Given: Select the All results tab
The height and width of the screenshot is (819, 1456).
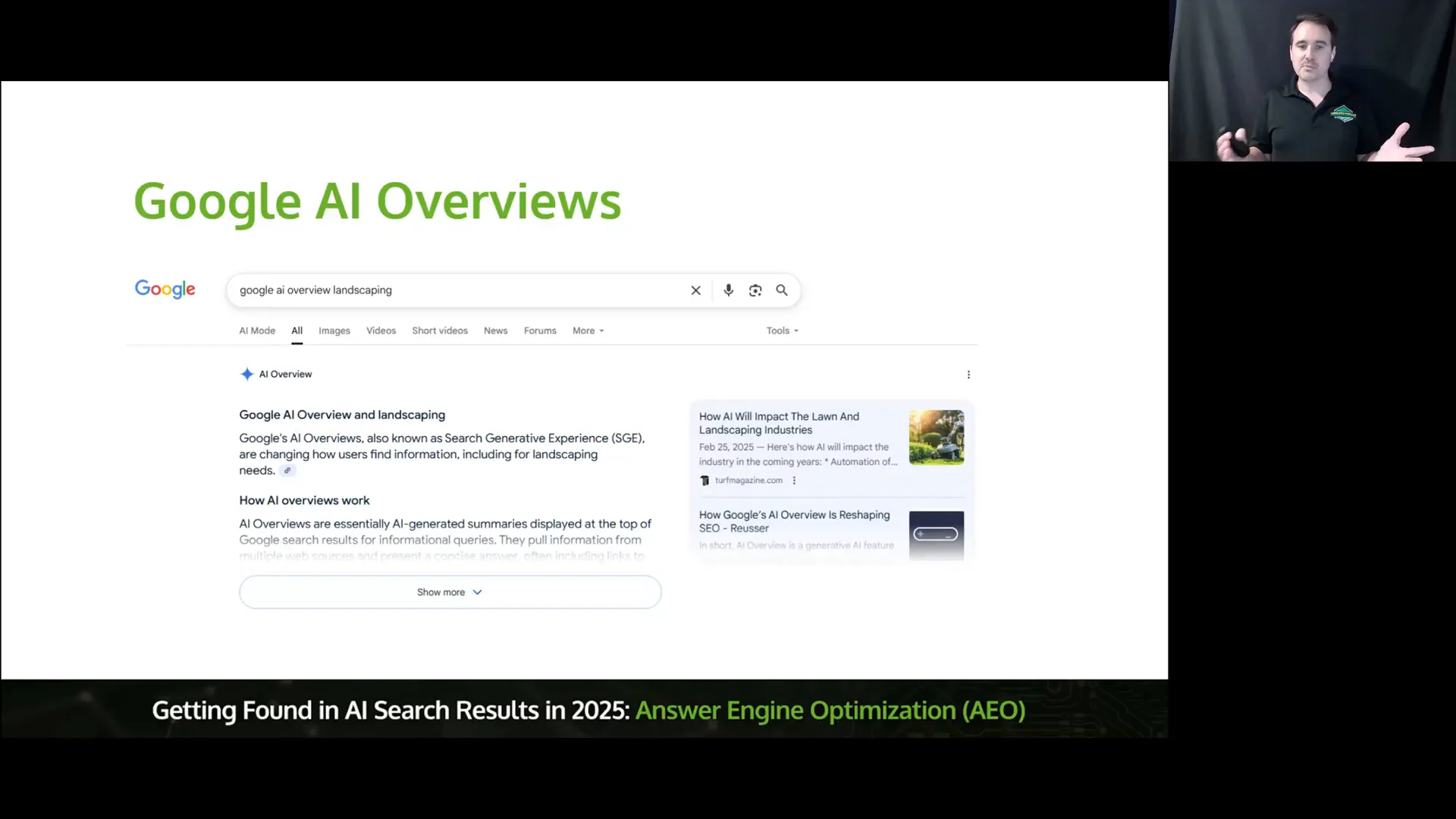Looking at the screenshot, I should 297,331.
